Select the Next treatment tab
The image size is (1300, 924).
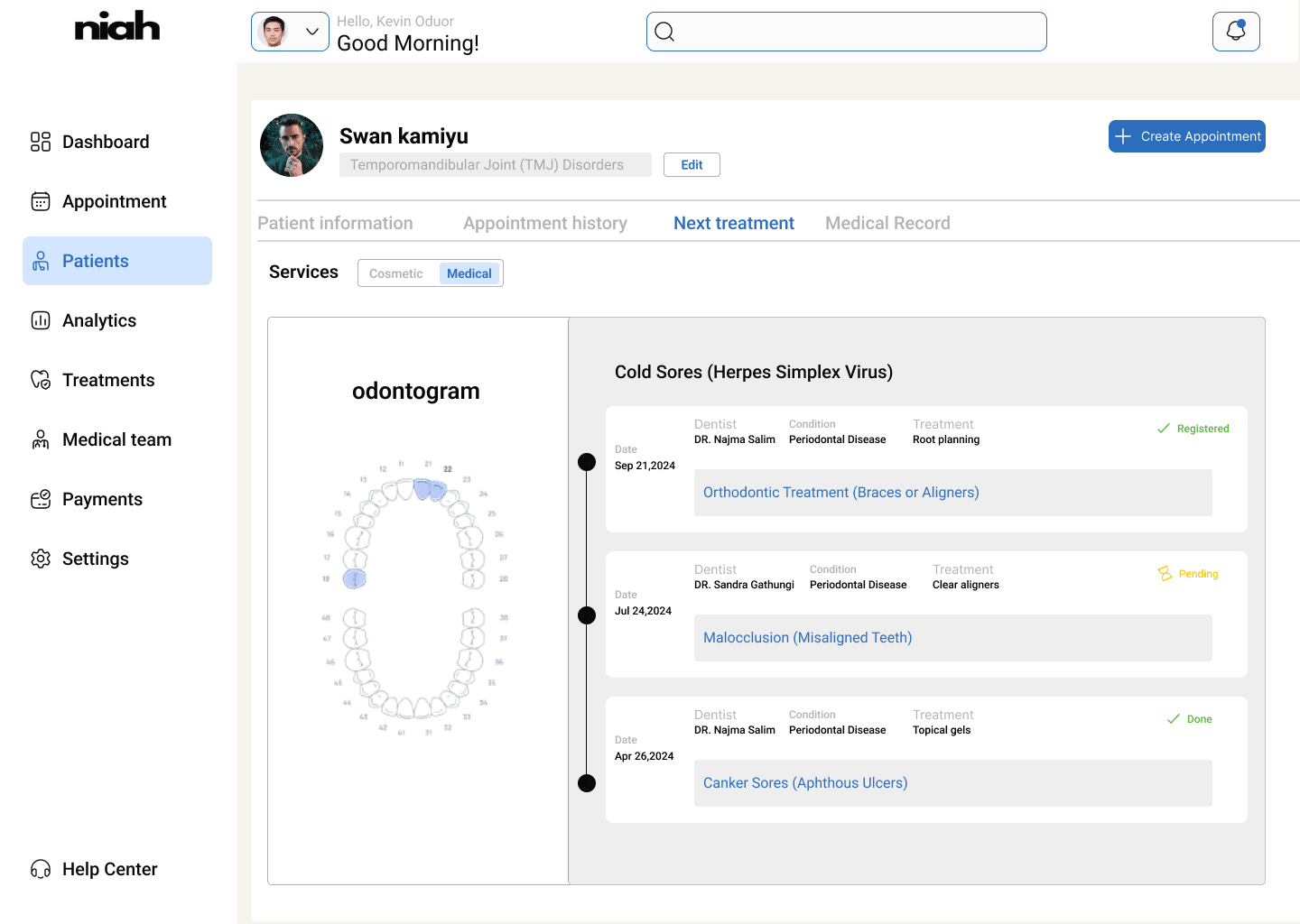pyautogui.click(x=734, y=223)
